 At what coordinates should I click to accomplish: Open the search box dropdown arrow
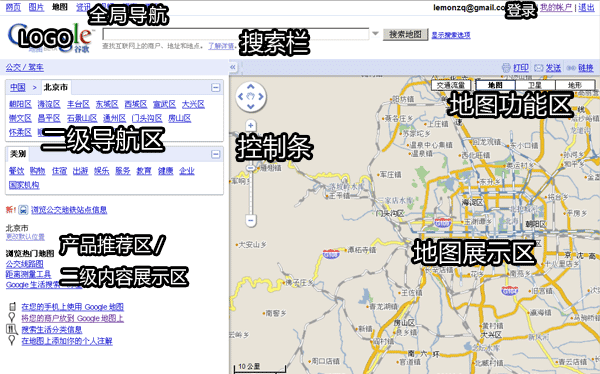pyautogui.click(x=375, y=34)
